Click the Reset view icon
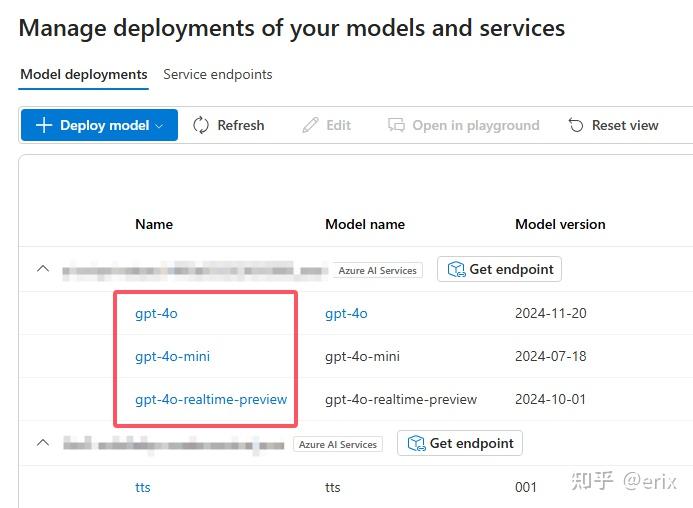The image size is (693, 508). click(576, 125)
